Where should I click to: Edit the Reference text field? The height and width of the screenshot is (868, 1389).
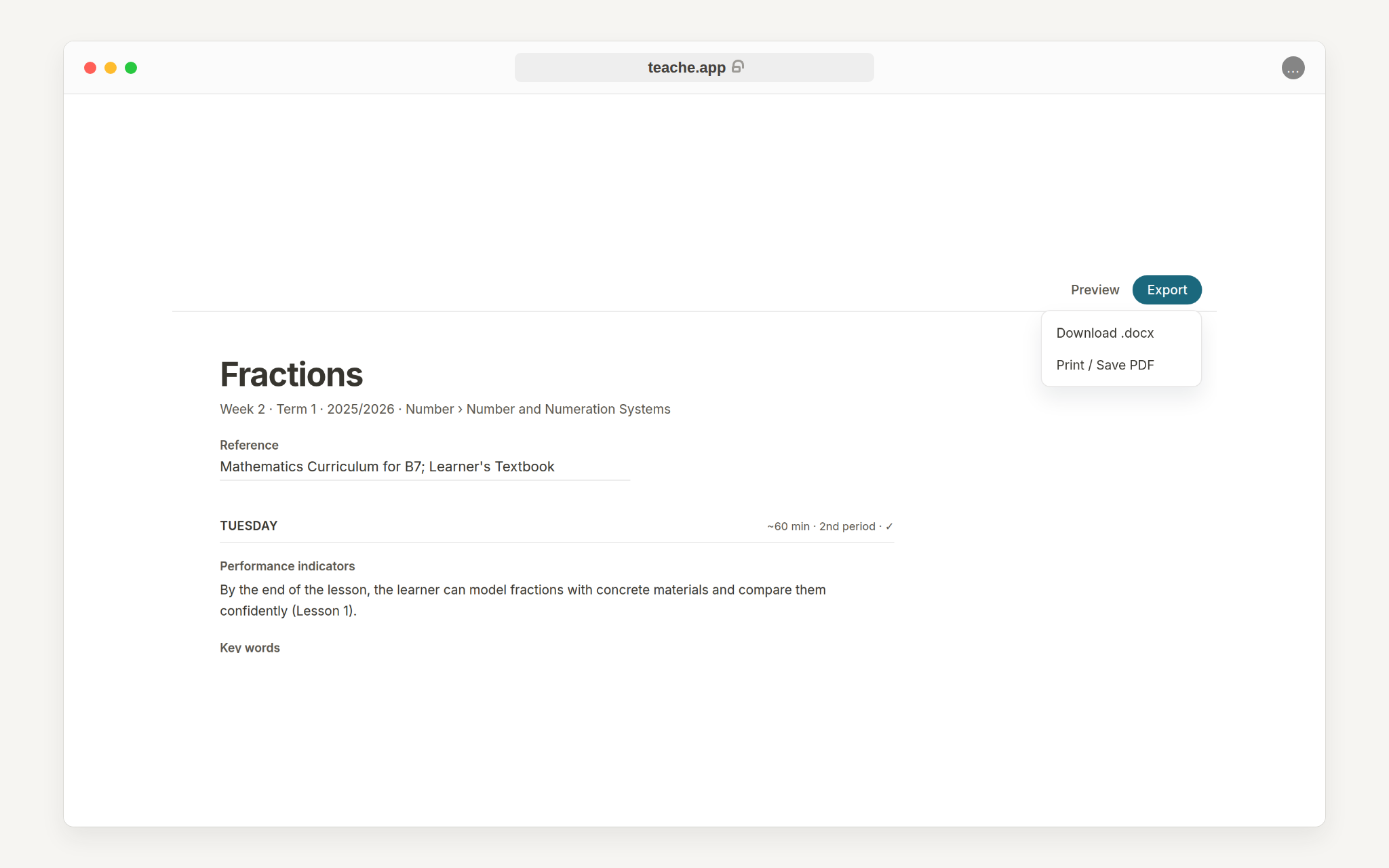coord(425,467)
